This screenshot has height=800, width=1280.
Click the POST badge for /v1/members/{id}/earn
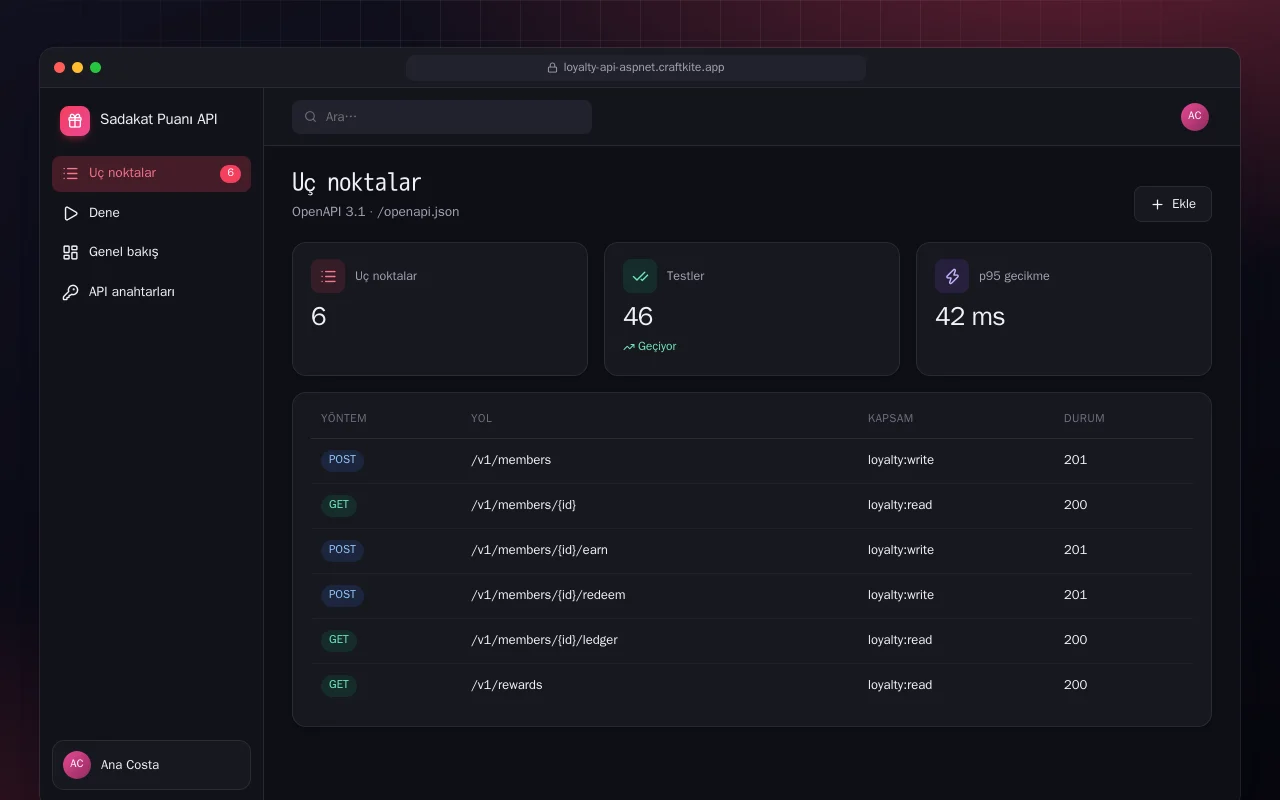[342, 550]
